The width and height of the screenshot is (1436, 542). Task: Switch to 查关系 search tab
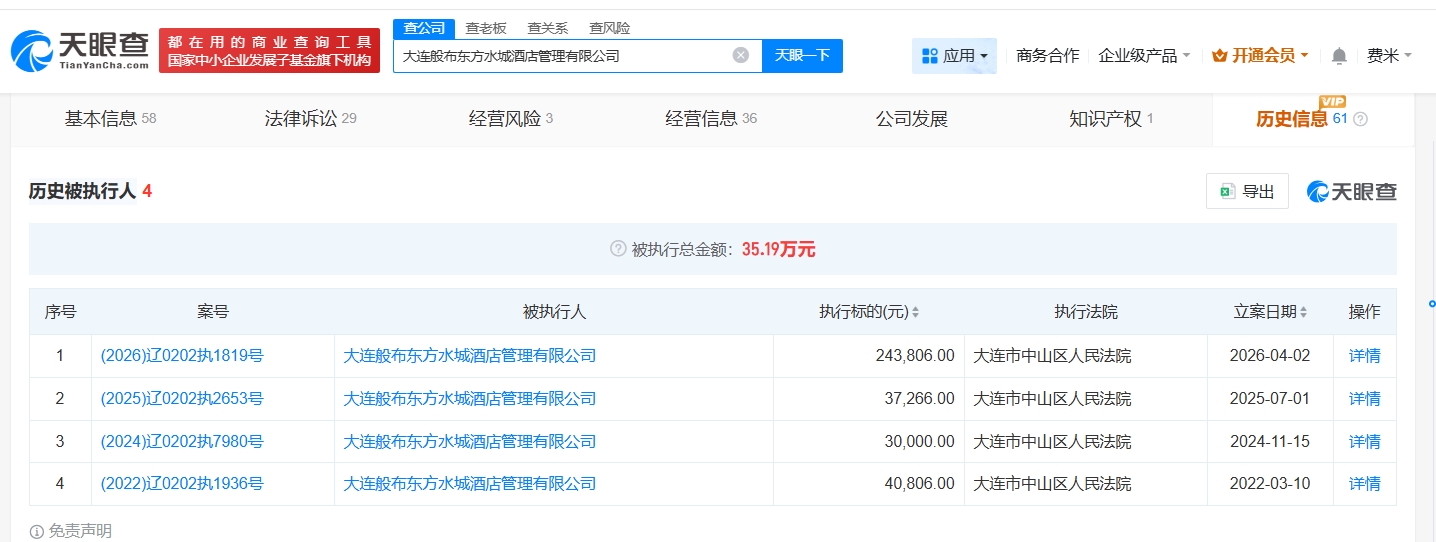[548, 28]
